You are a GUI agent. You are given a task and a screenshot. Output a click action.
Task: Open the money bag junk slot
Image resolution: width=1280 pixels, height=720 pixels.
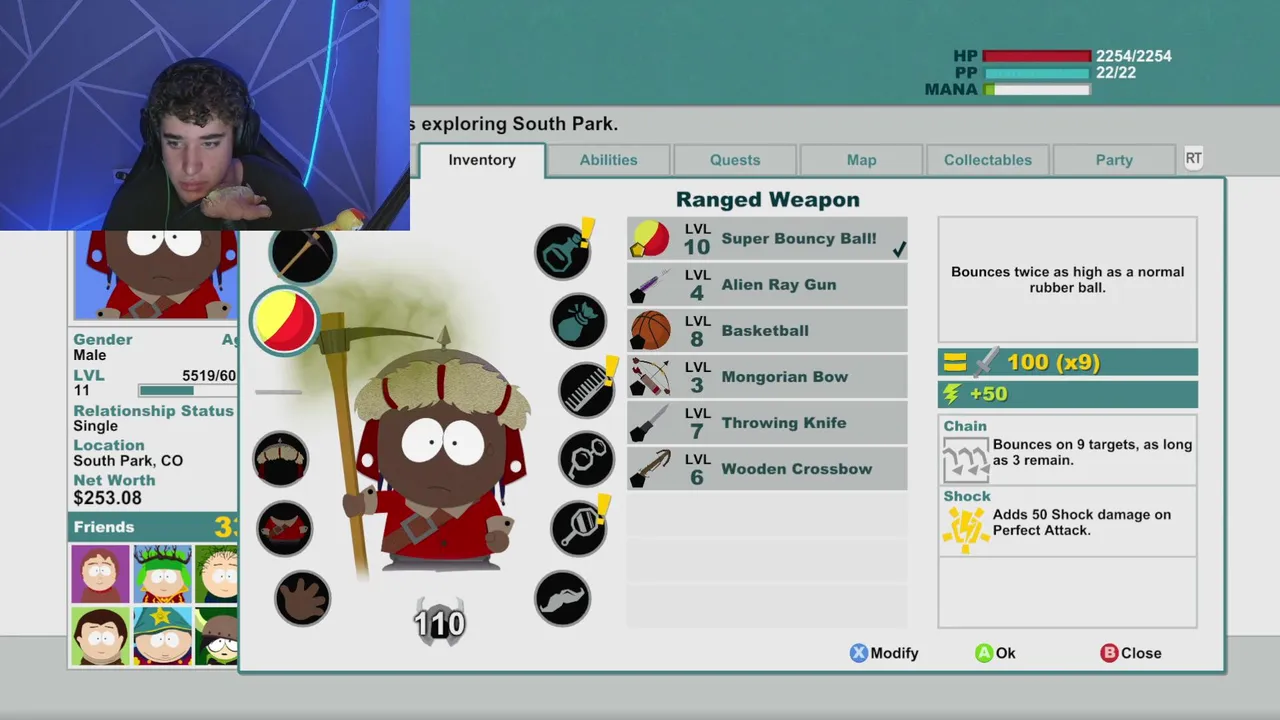click(578, 321)
